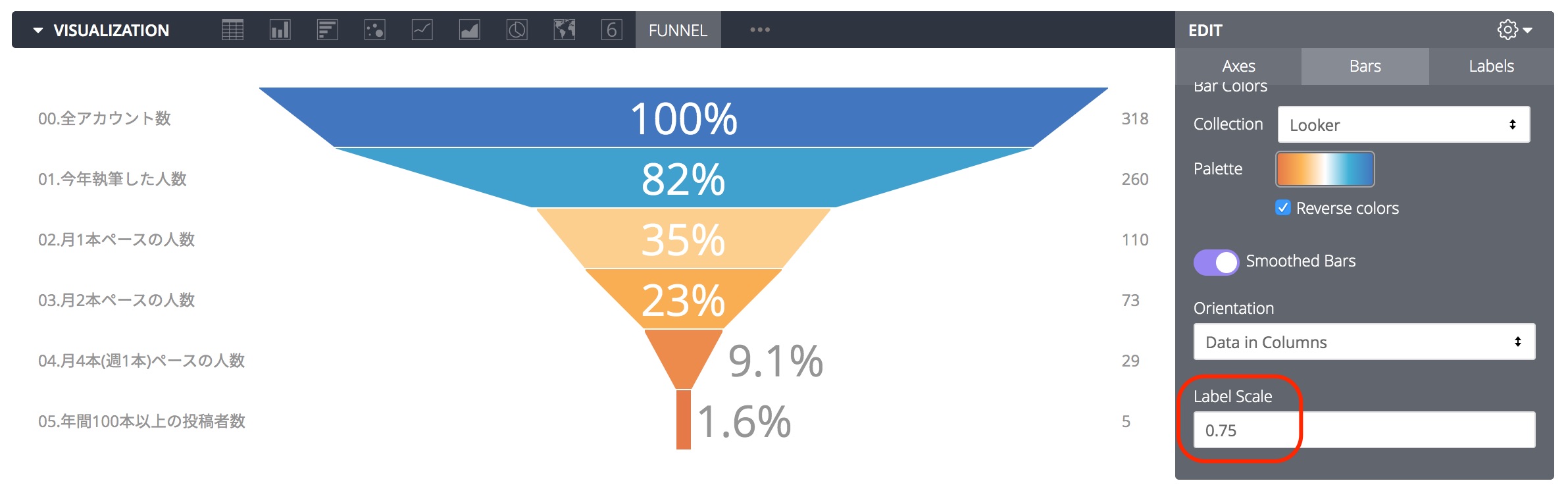The width and height of the screenshot is (1568, 485).
Task: Disable the Smoothed Bars toggle
Action: coord(1215,261)
